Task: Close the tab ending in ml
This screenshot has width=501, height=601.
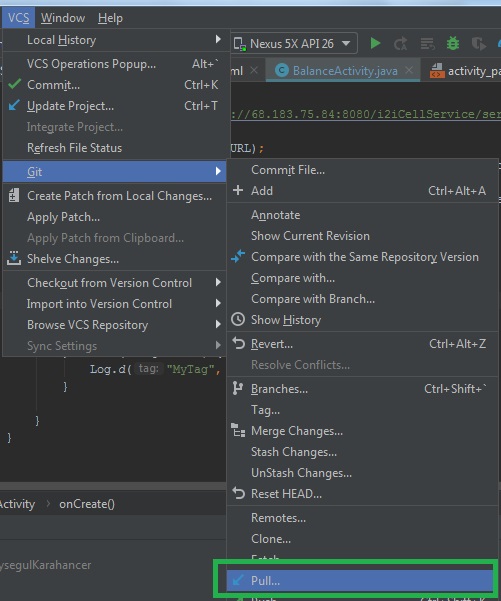Action: pyautogui.click(x=254, y=71)
